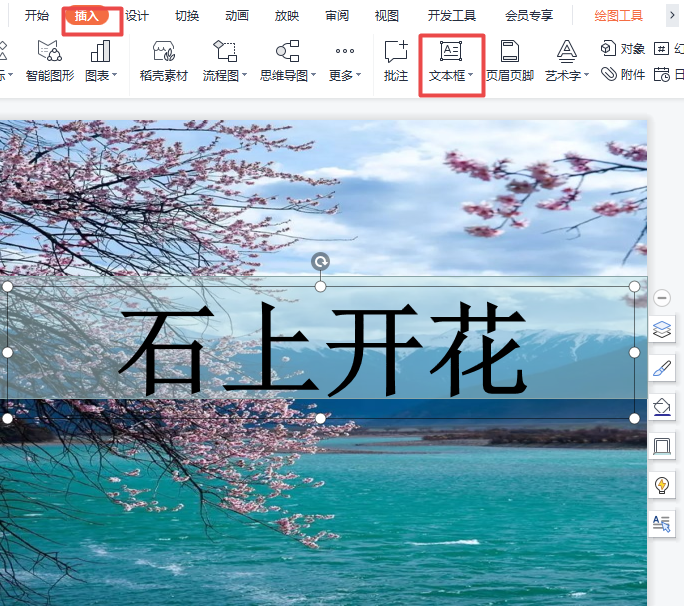Insert an 对象 object
Screen dimensions: 684x606
tap(622, 48)
